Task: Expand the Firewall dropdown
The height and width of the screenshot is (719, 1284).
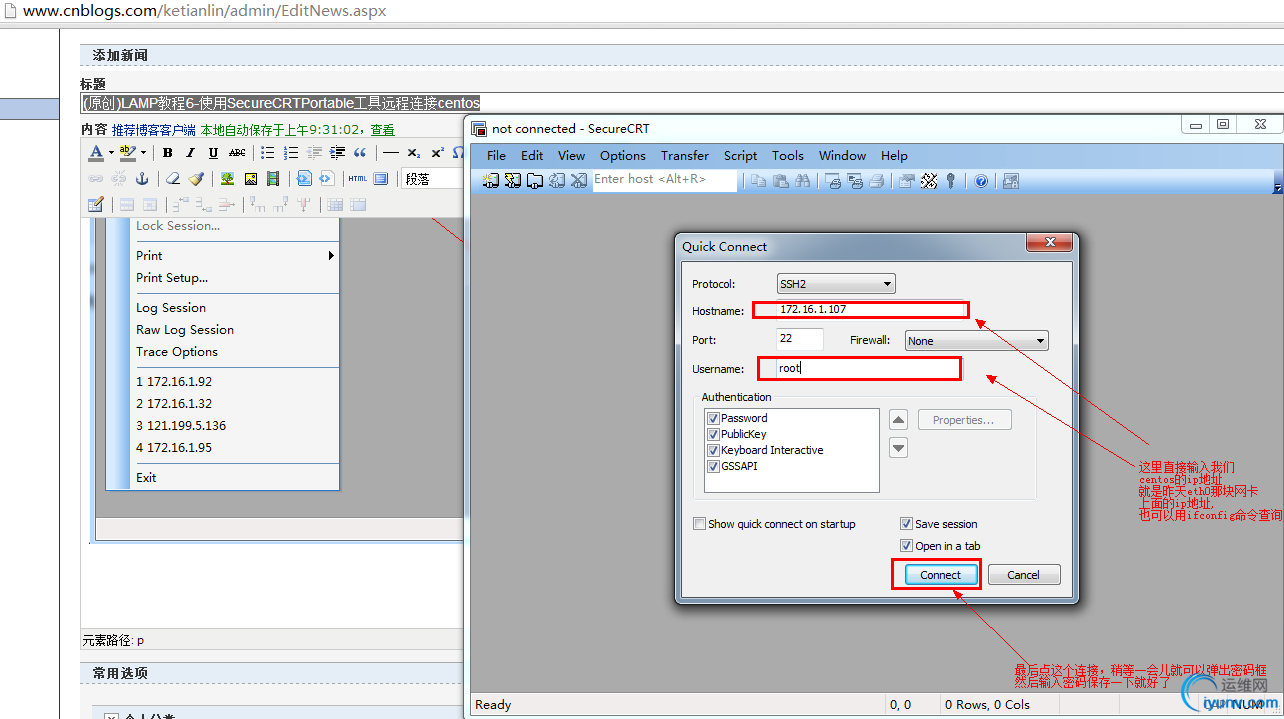Action: pos(976,341)
